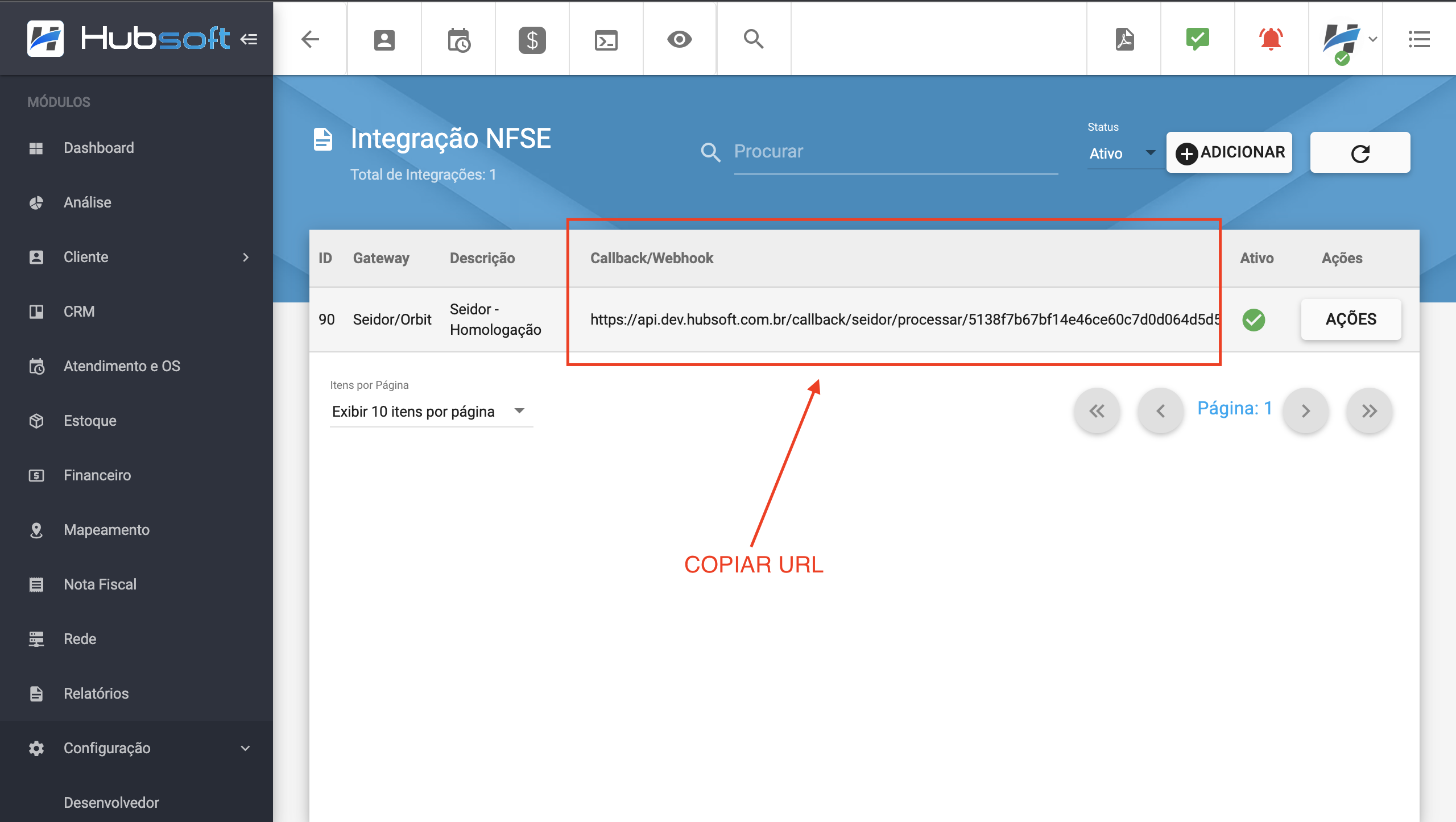Toggle the eye visibility icon
1456x822 pixels.
pos(679,39)
